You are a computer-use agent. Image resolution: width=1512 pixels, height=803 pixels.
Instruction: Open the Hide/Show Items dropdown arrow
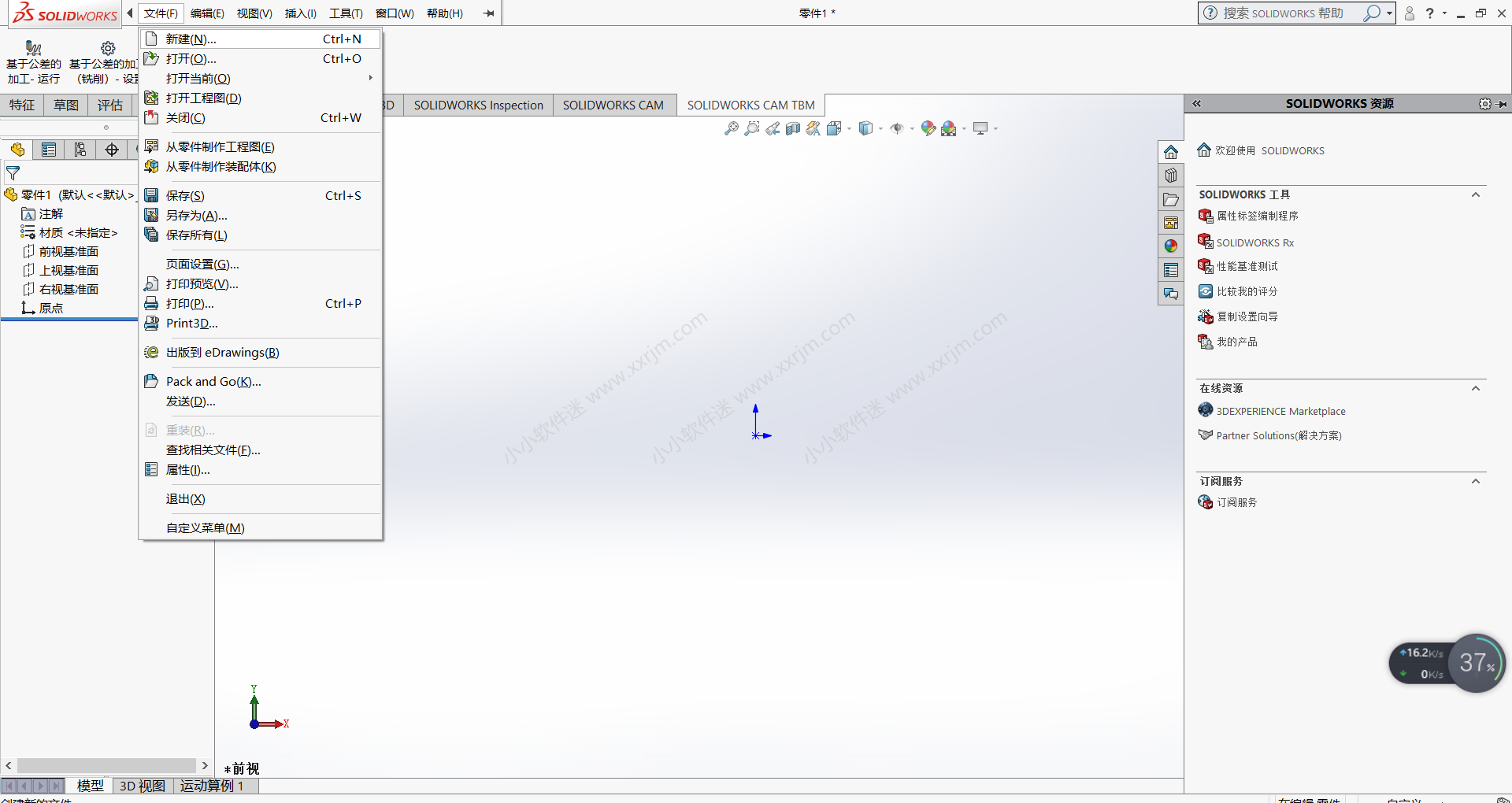[912, 128]
